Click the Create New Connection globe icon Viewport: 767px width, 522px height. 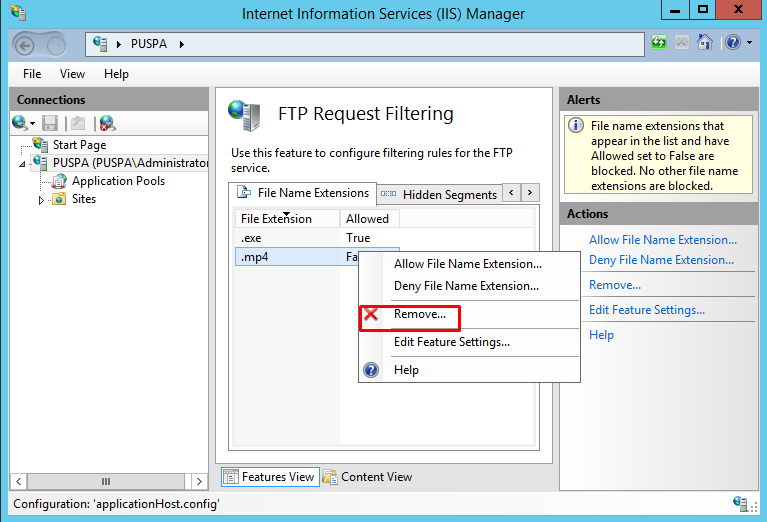pyautogui.click(x=20, y=123)
